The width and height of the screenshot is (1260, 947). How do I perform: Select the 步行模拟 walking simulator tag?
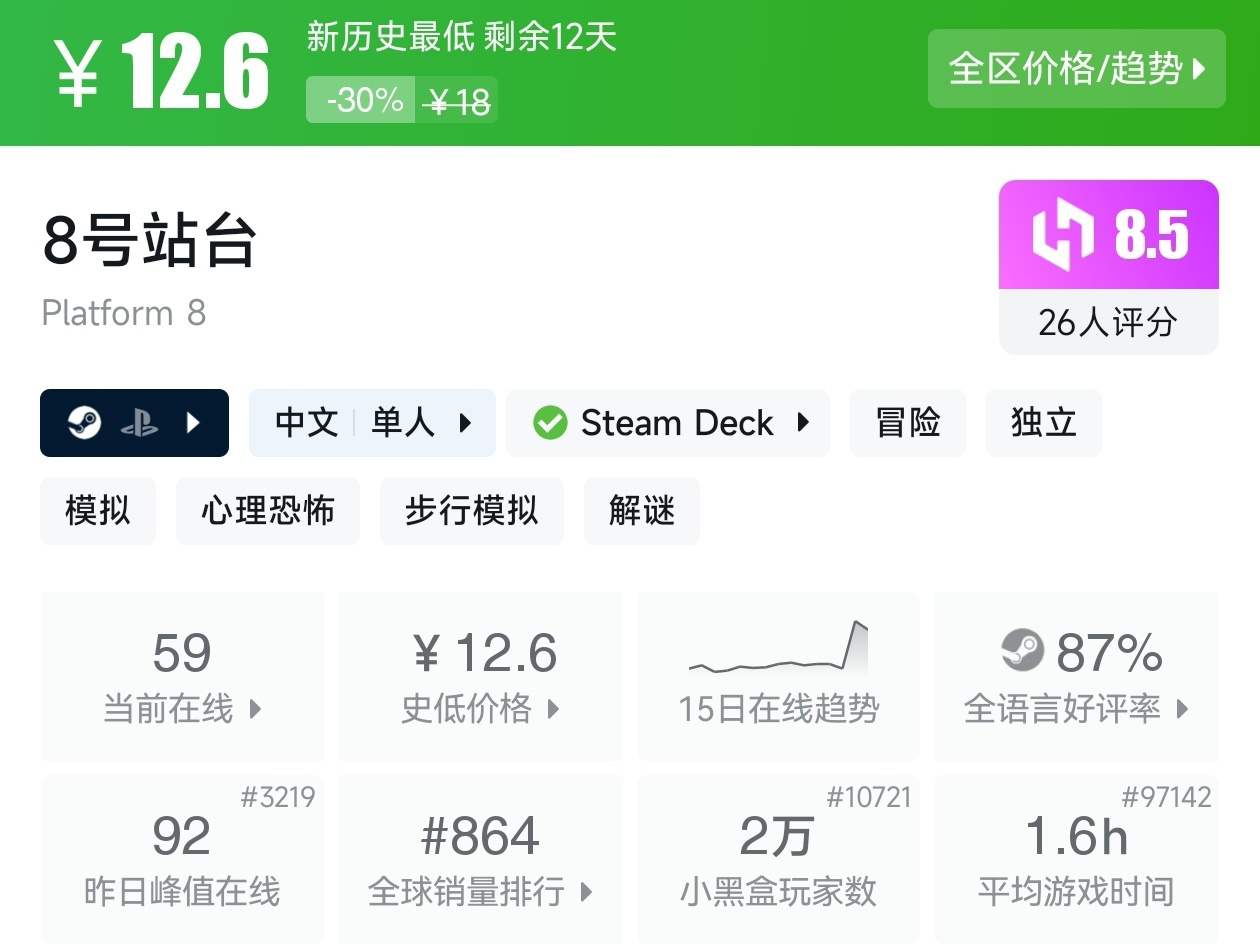pos(471,511)
